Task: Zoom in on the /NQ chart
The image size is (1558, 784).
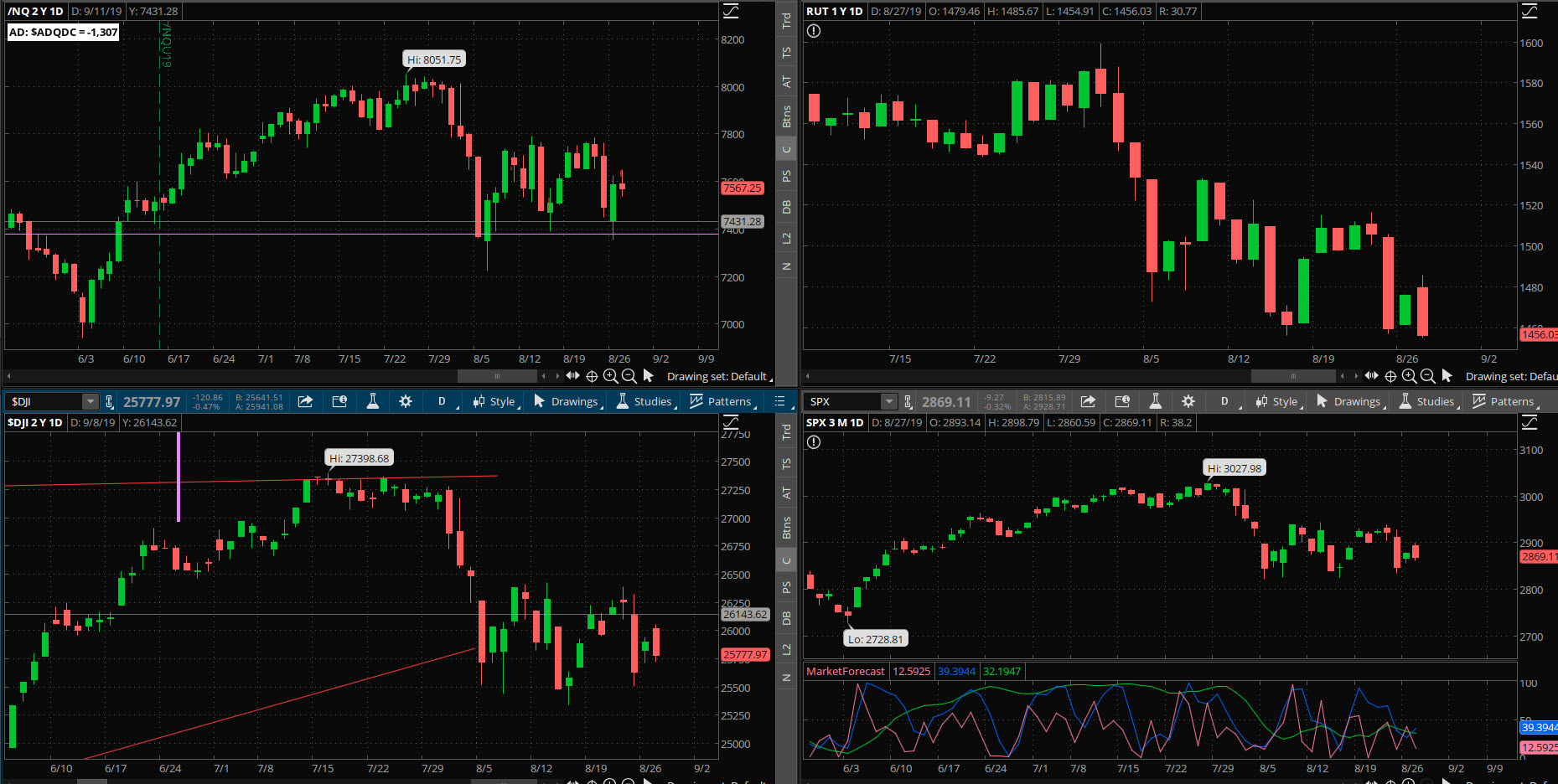Action: click(x=610, y=376)
